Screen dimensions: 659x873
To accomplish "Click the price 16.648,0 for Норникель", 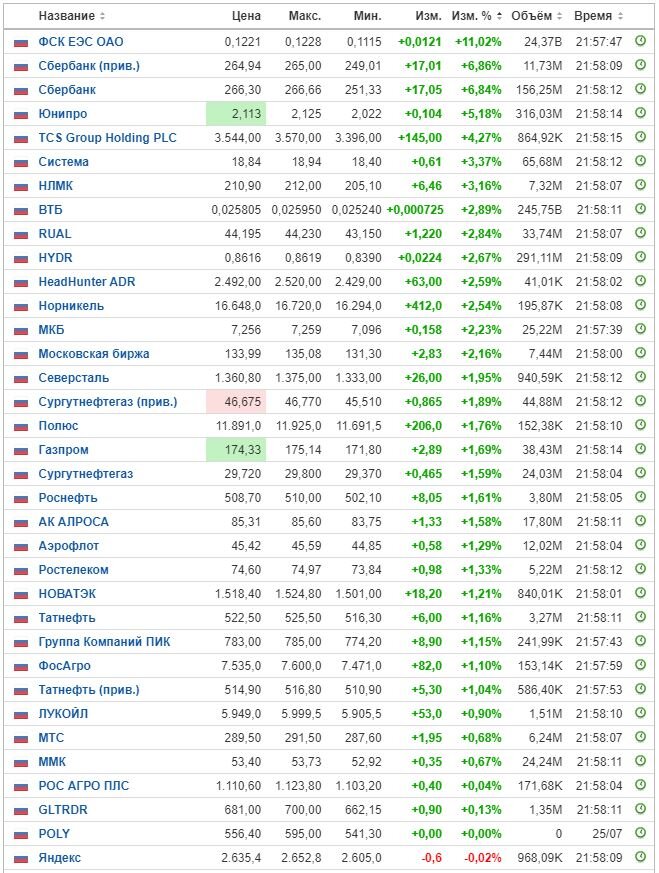I will 238,306.
